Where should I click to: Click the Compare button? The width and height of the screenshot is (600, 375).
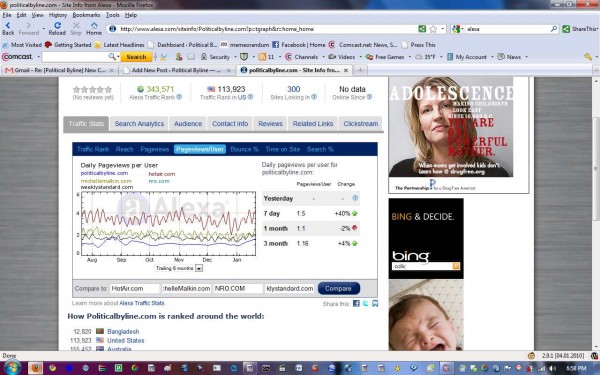pos(339,289)
